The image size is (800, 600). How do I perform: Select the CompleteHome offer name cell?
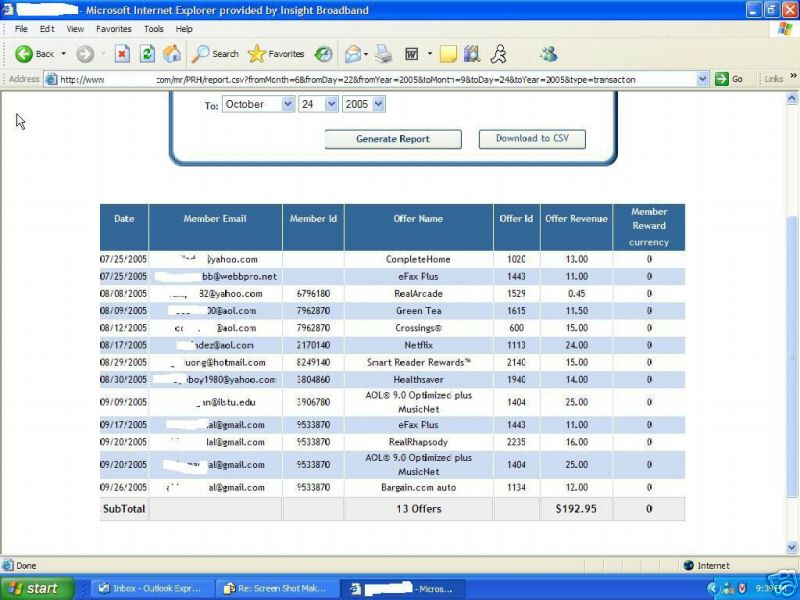418,259
